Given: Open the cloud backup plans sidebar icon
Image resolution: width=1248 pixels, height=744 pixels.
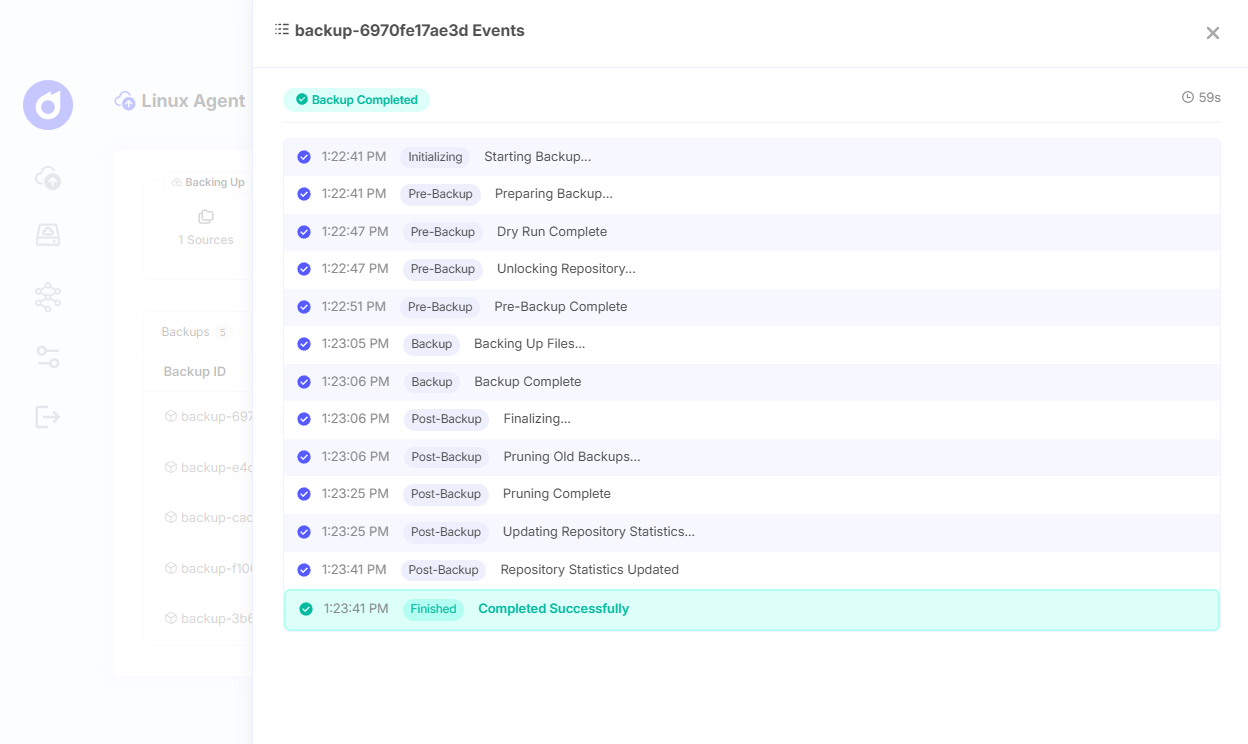Looking at the screenshot, I should coord(48,179).
